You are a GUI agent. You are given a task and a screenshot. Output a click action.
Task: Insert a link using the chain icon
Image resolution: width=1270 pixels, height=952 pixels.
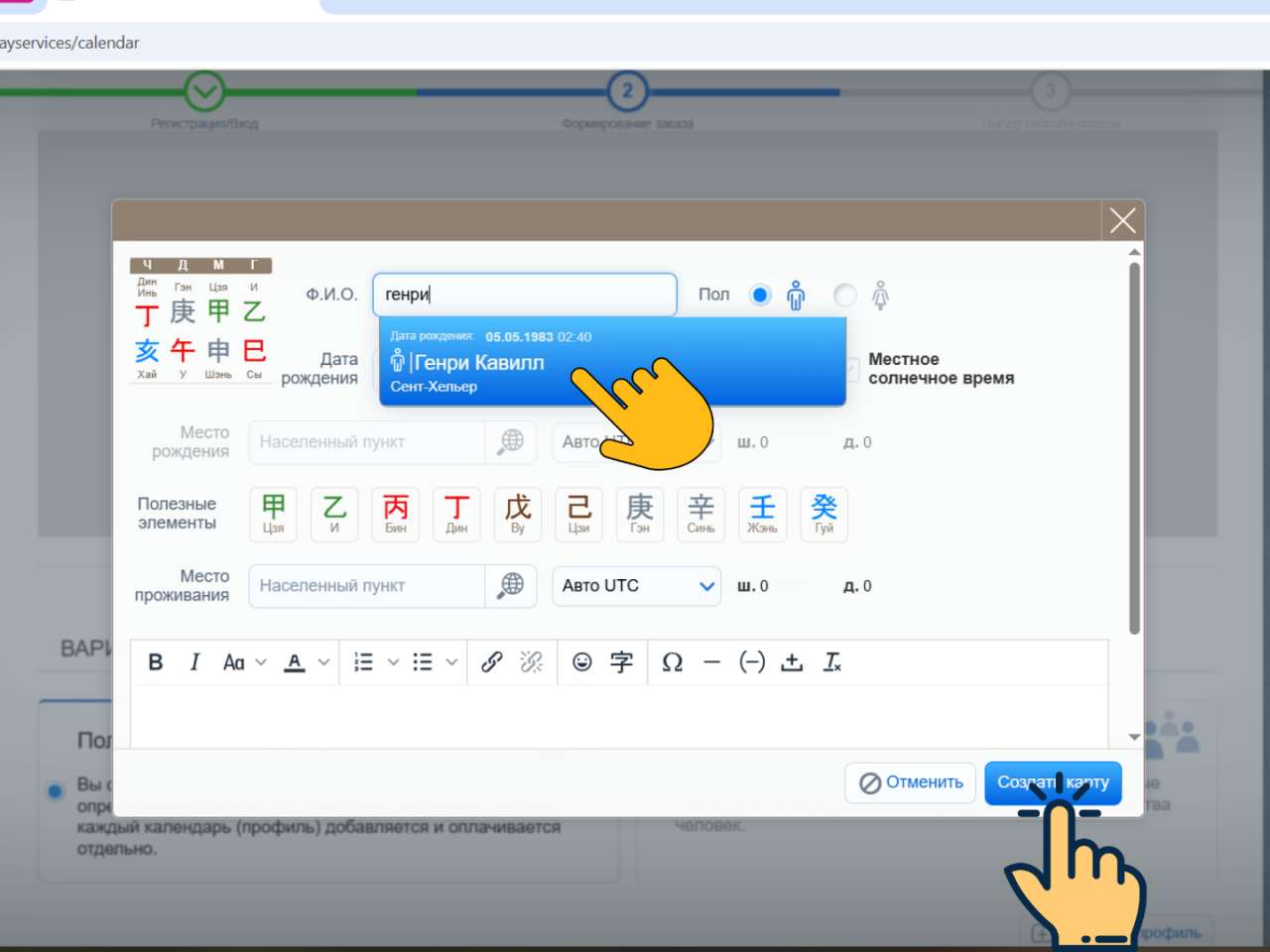tap(492, 661)
